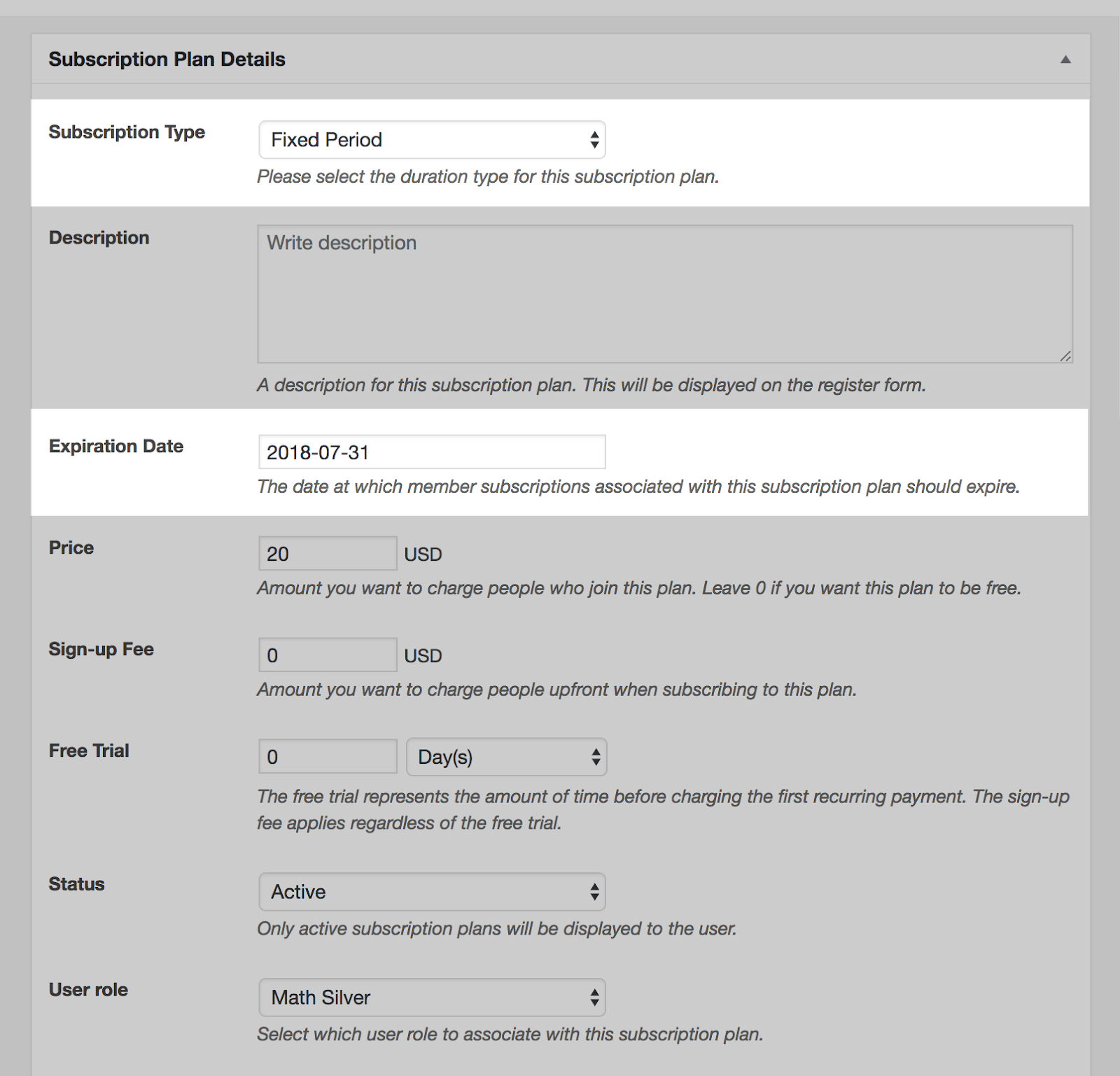Screen dimensions: 1120x1076
Task: Click the Fixed Period select arrows
Action: click(594, 140)
